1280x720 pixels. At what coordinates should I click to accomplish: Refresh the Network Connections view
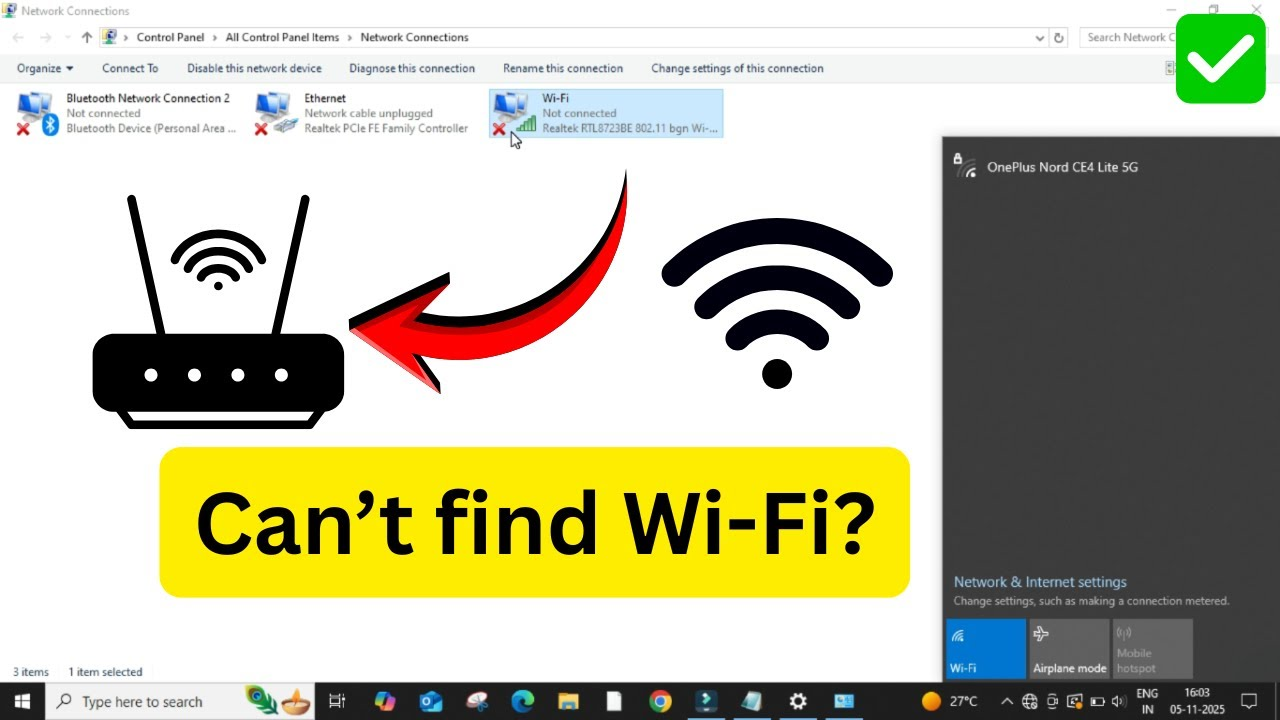point(1058,37)
